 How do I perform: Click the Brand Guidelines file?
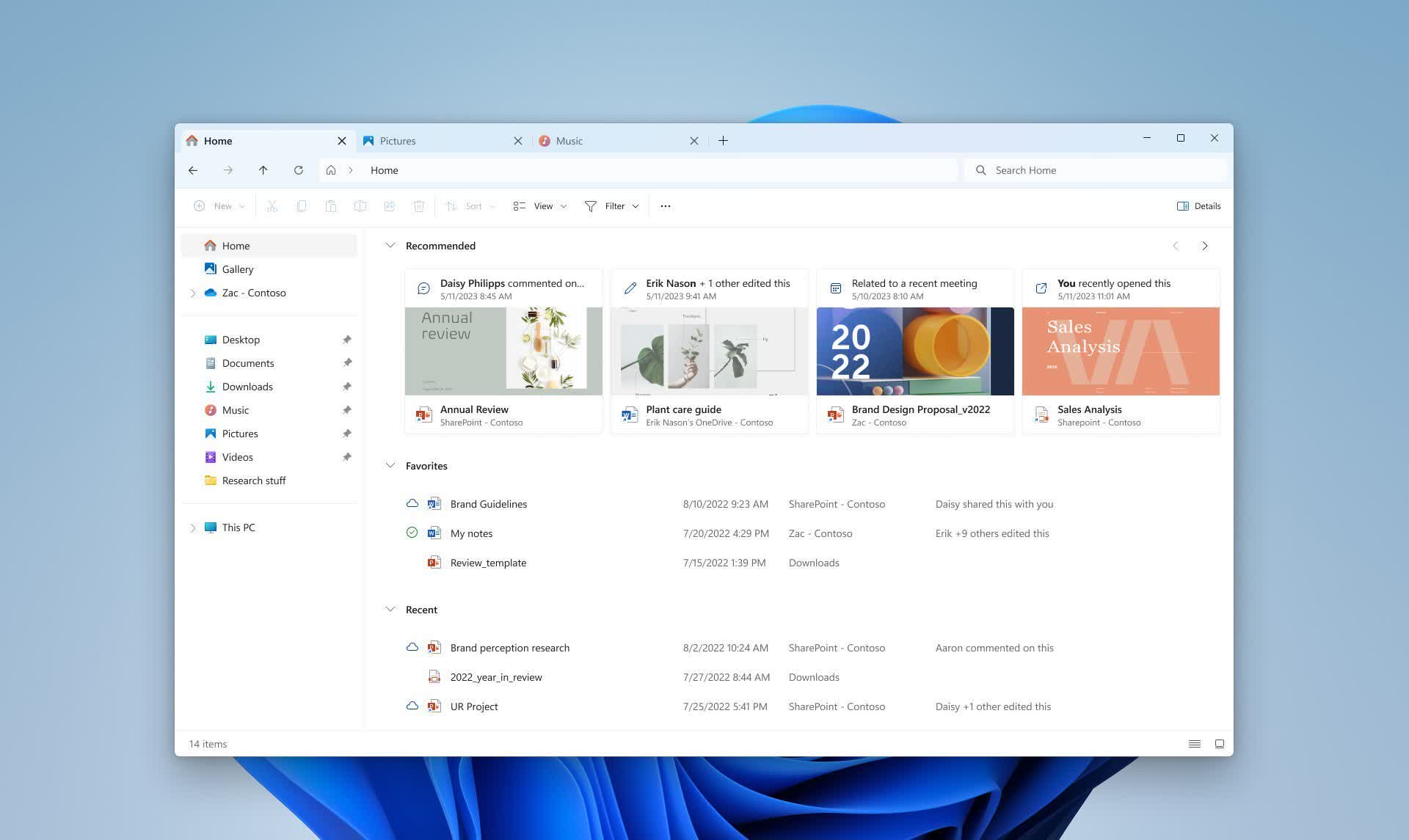(x=488, y=503)
